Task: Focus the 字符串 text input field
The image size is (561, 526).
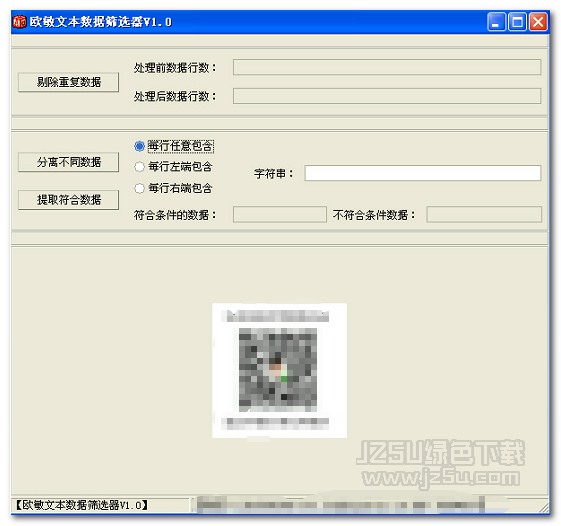Action: [x=423, y=173]
